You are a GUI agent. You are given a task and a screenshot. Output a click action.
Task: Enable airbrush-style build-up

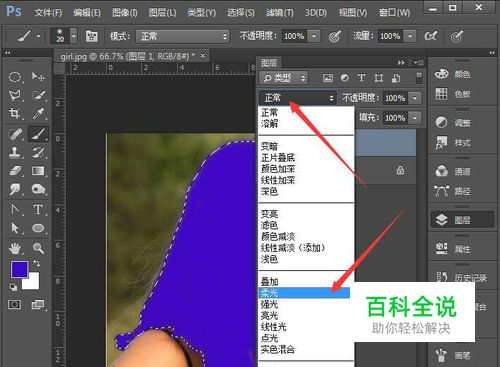[430, 36]
